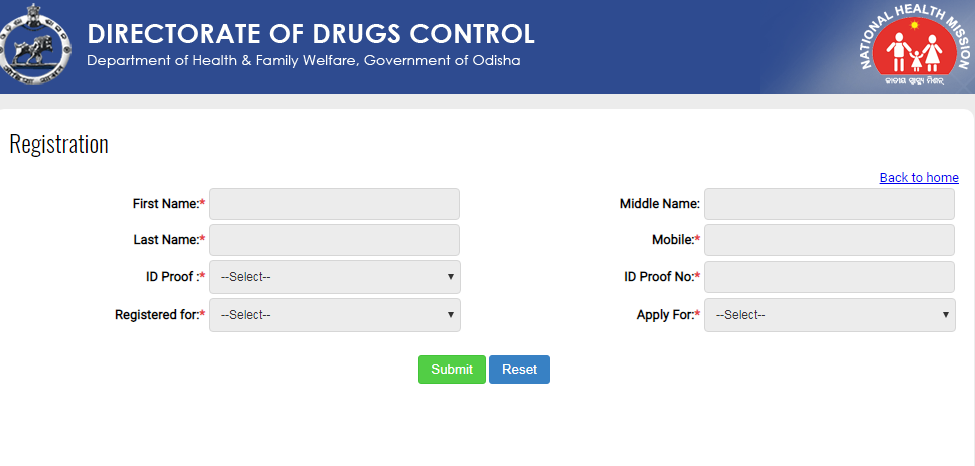Click the Odisha government emblem logo
The image size is (975, 466).
coord(36,47)
